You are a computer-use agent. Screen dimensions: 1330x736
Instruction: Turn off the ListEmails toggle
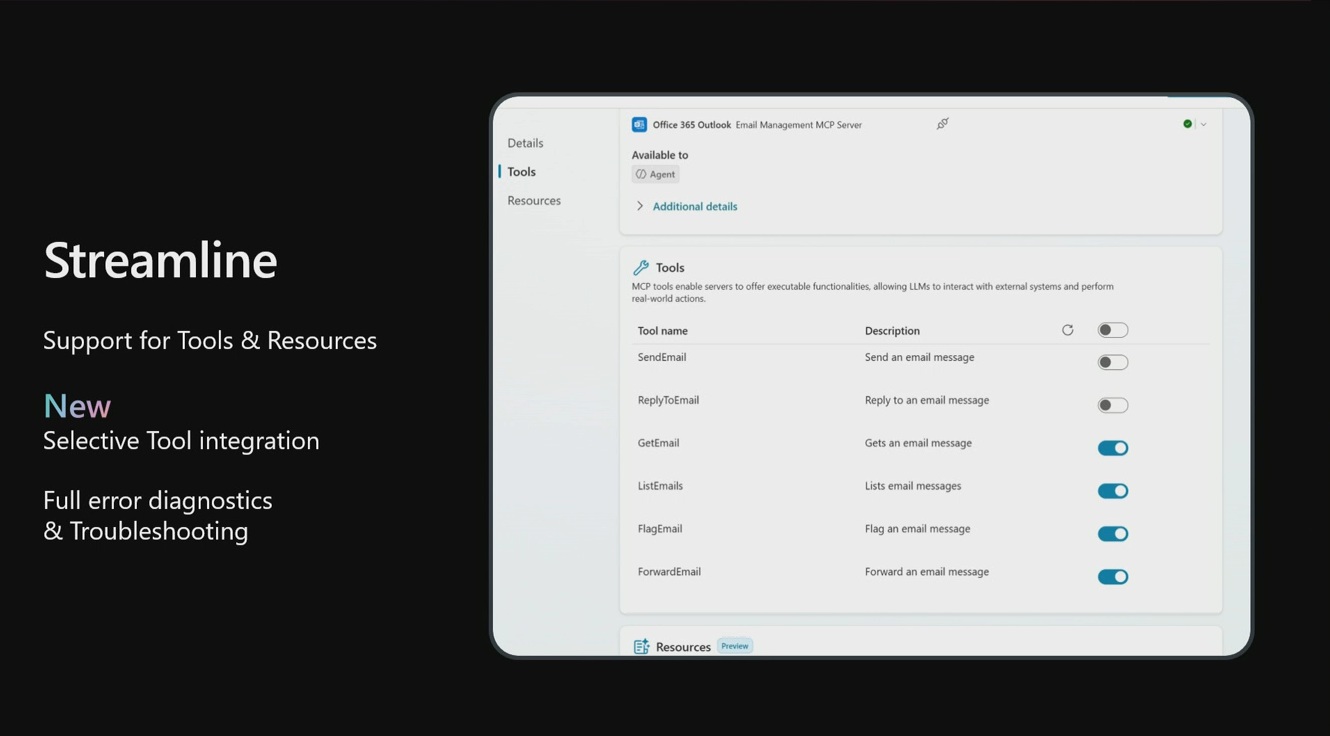tap(1112, 491)
